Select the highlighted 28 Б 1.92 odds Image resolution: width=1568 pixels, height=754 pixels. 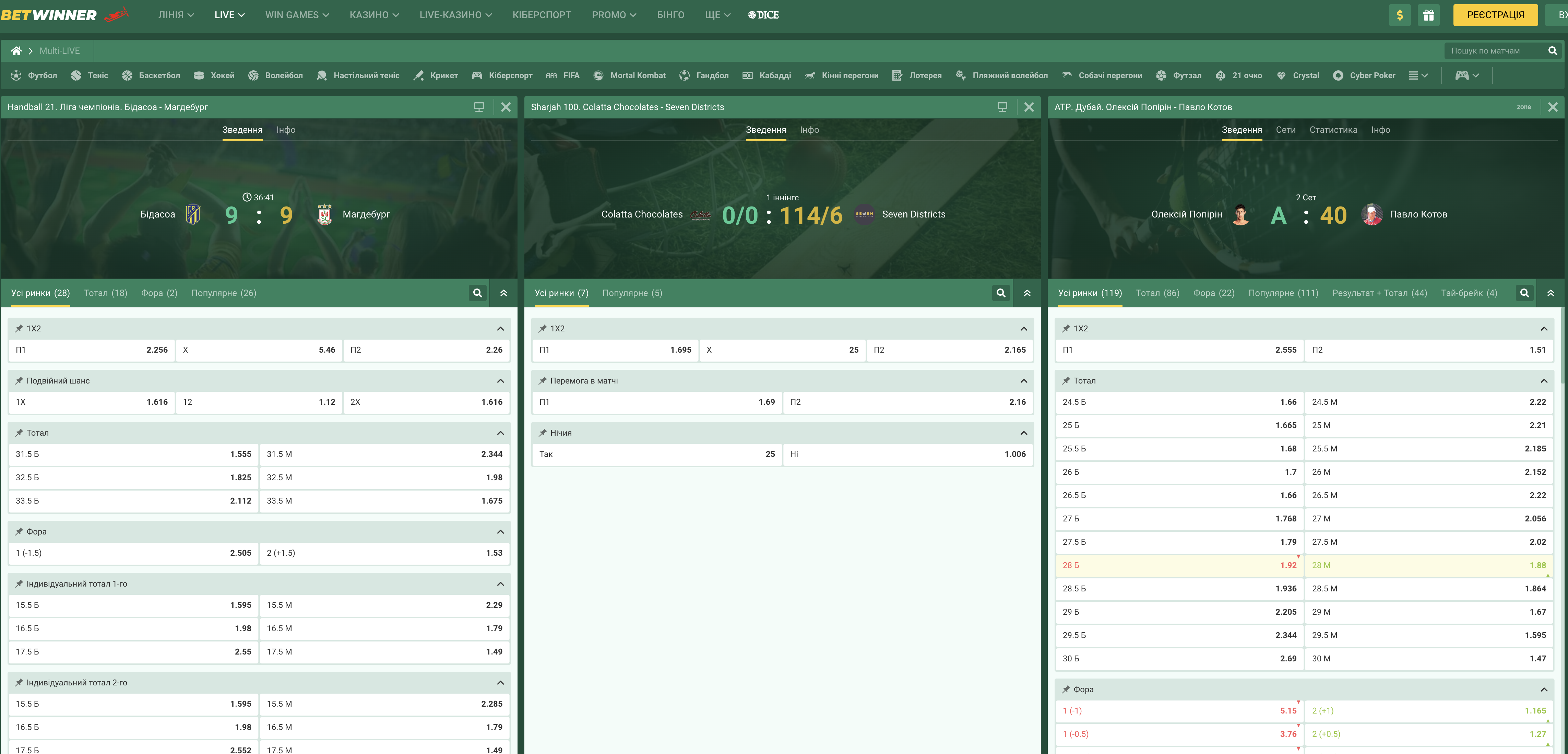(x=1179, y=565)
